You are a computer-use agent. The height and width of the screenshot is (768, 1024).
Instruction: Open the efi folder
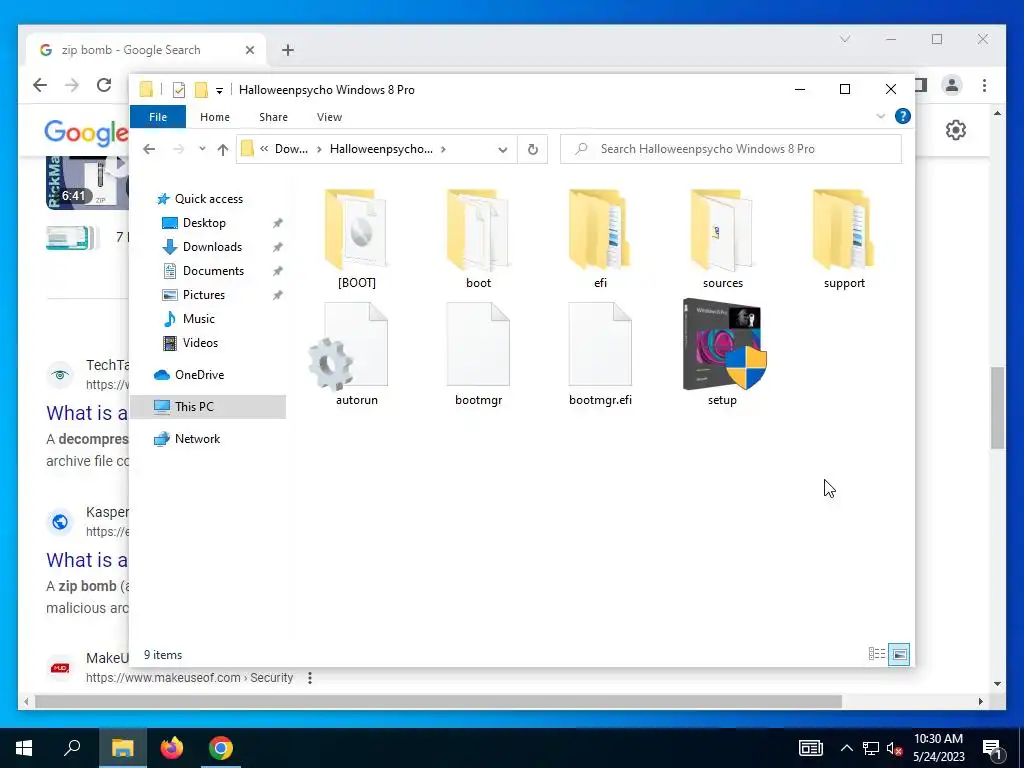(x=600, y=239)
